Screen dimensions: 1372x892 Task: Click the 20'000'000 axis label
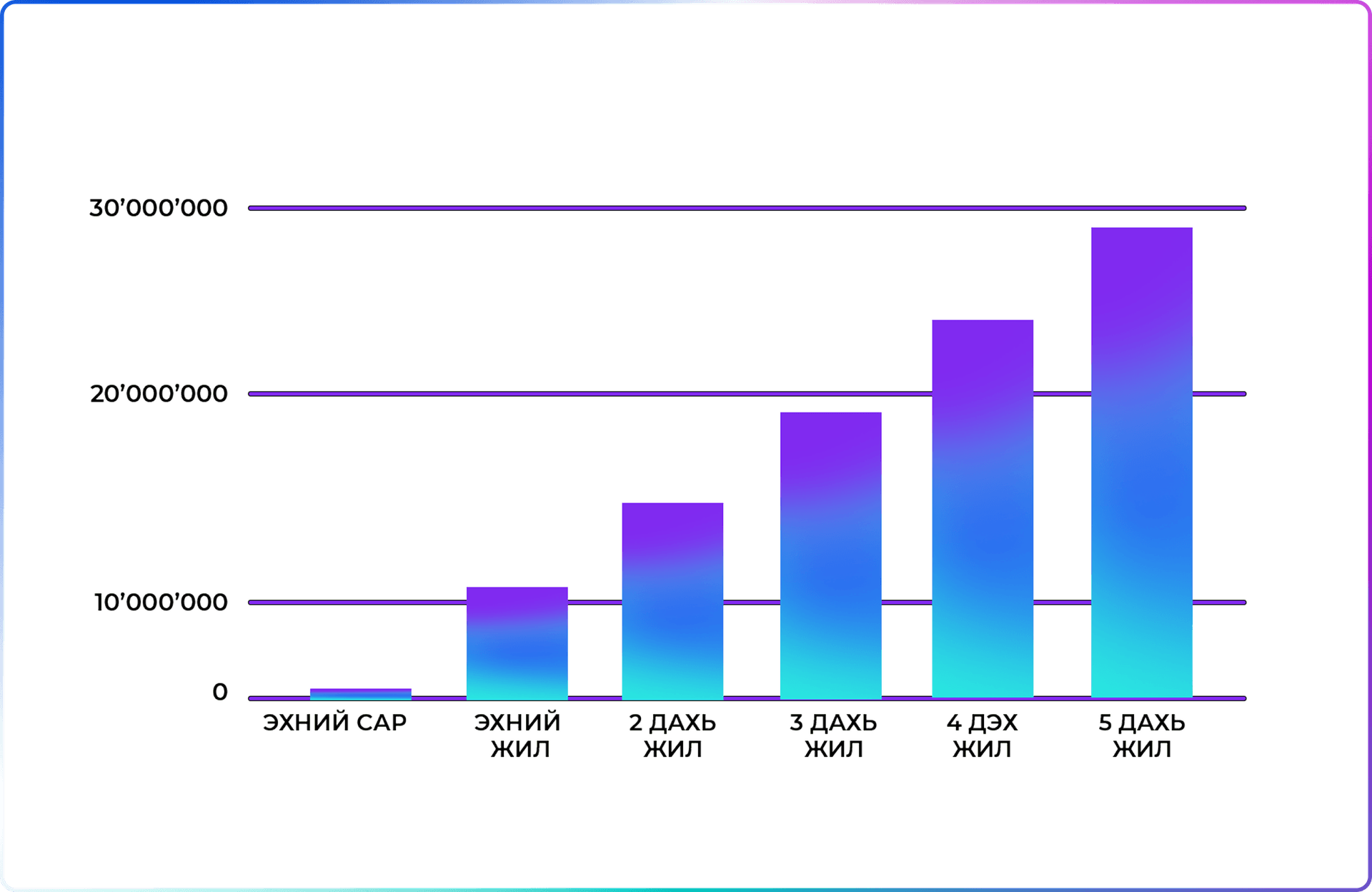click(x=158, y=393)
